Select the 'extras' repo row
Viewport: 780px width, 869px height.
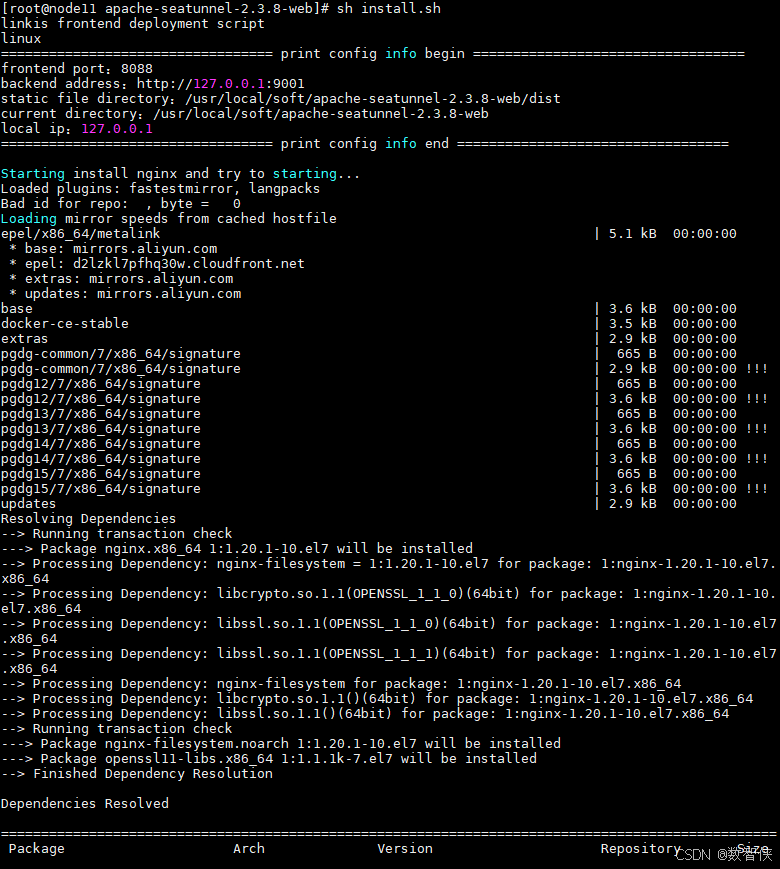tap(369, 338)
